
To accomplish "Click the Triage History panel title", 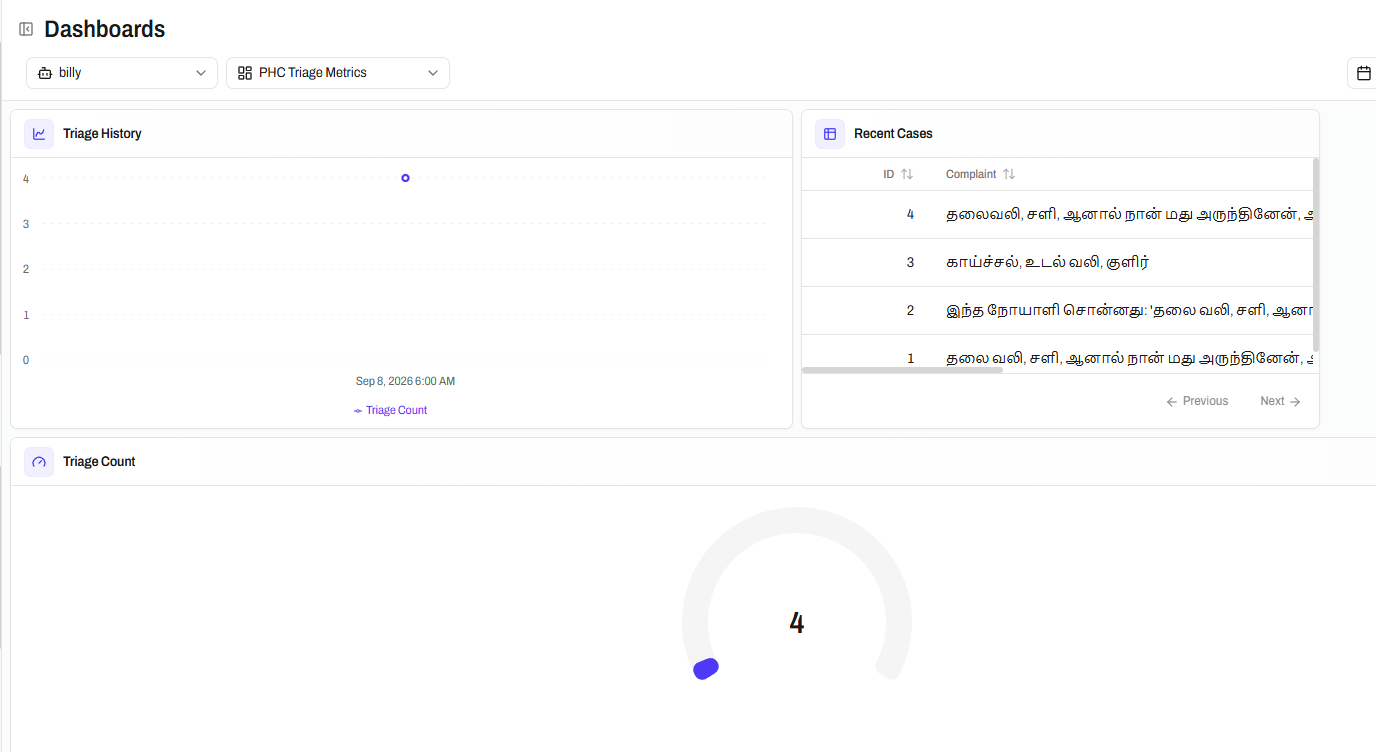I will click(102, 134).
